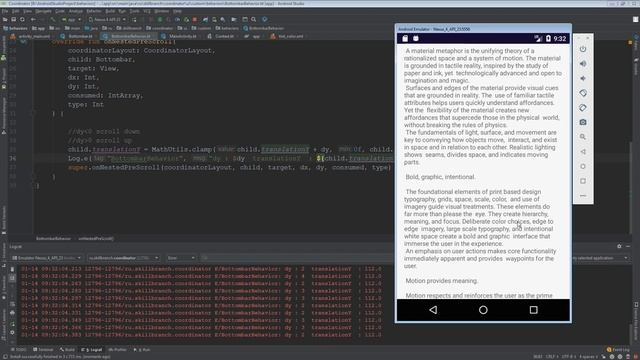This screenshot has height=360, width=640.
Task: Click the Logcat restart icon
Action: 12,323
